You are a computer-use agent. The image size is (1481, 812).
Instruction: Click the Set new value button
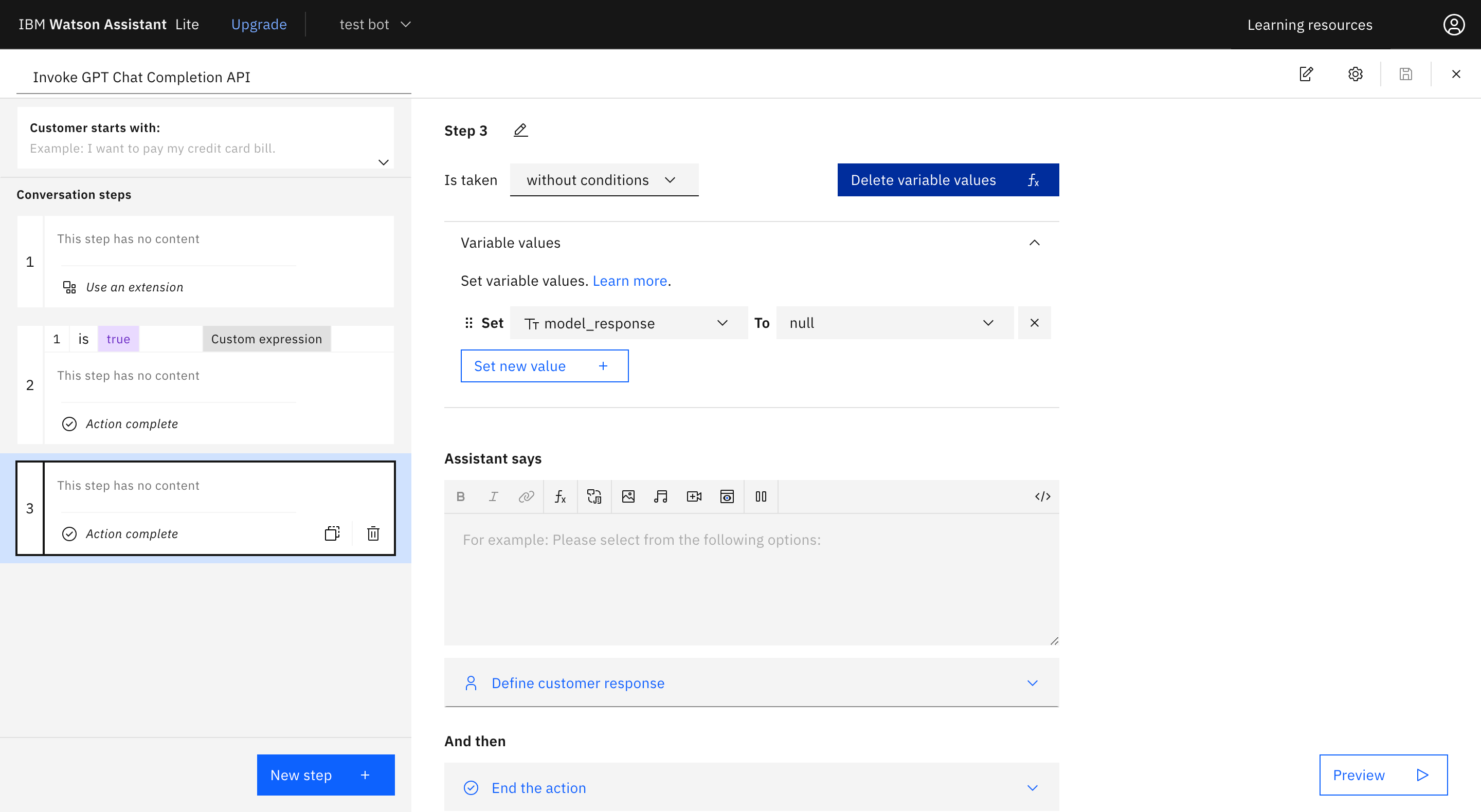(544, 366)
